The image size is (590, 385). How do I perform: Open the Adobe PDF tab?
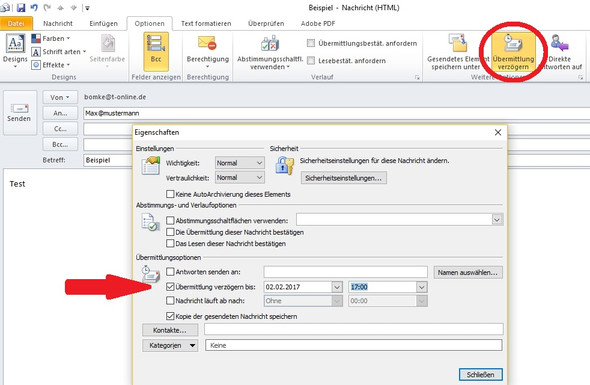(x=318, y=23)
